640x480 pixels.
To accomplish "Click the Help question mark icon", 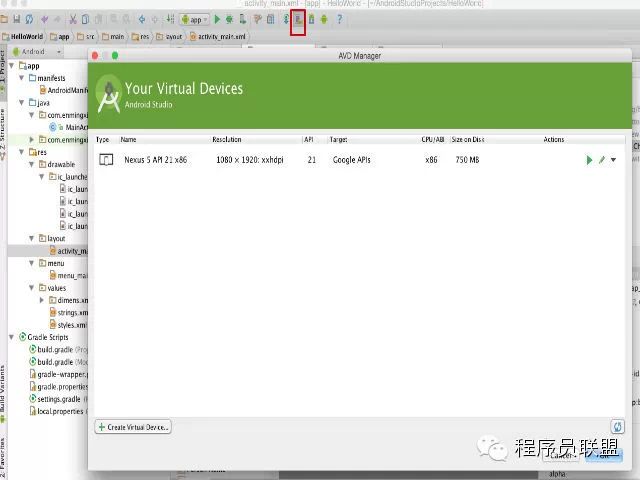I will pyautogui.click(x=339, y=19).
